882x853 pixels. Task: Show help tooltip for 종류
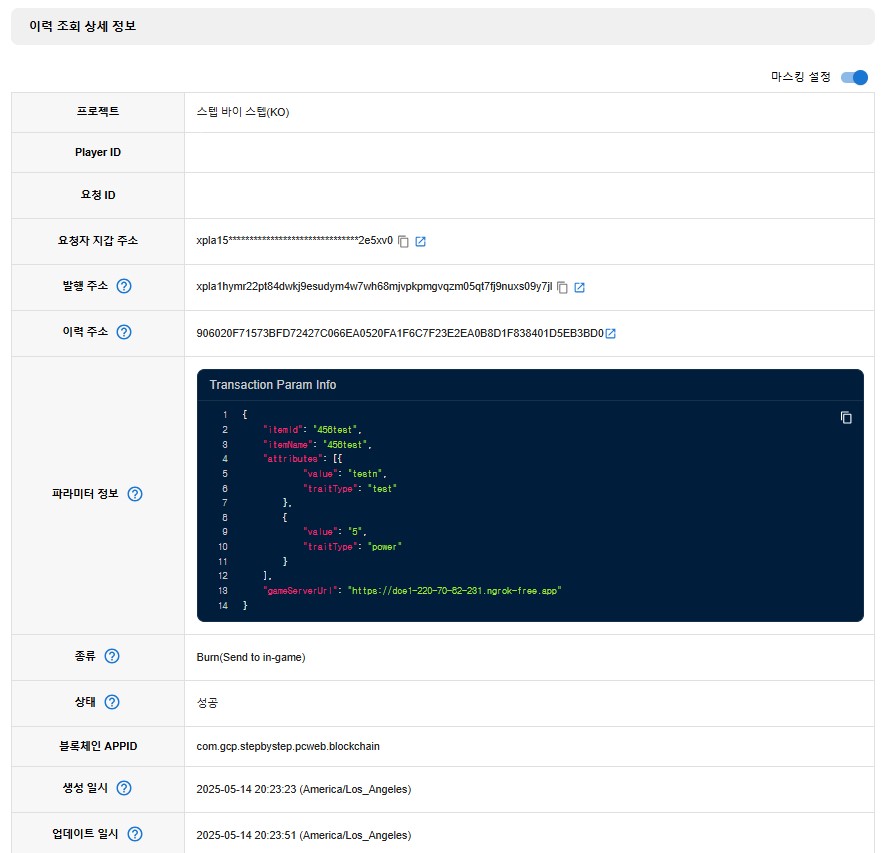coord(112,656)
